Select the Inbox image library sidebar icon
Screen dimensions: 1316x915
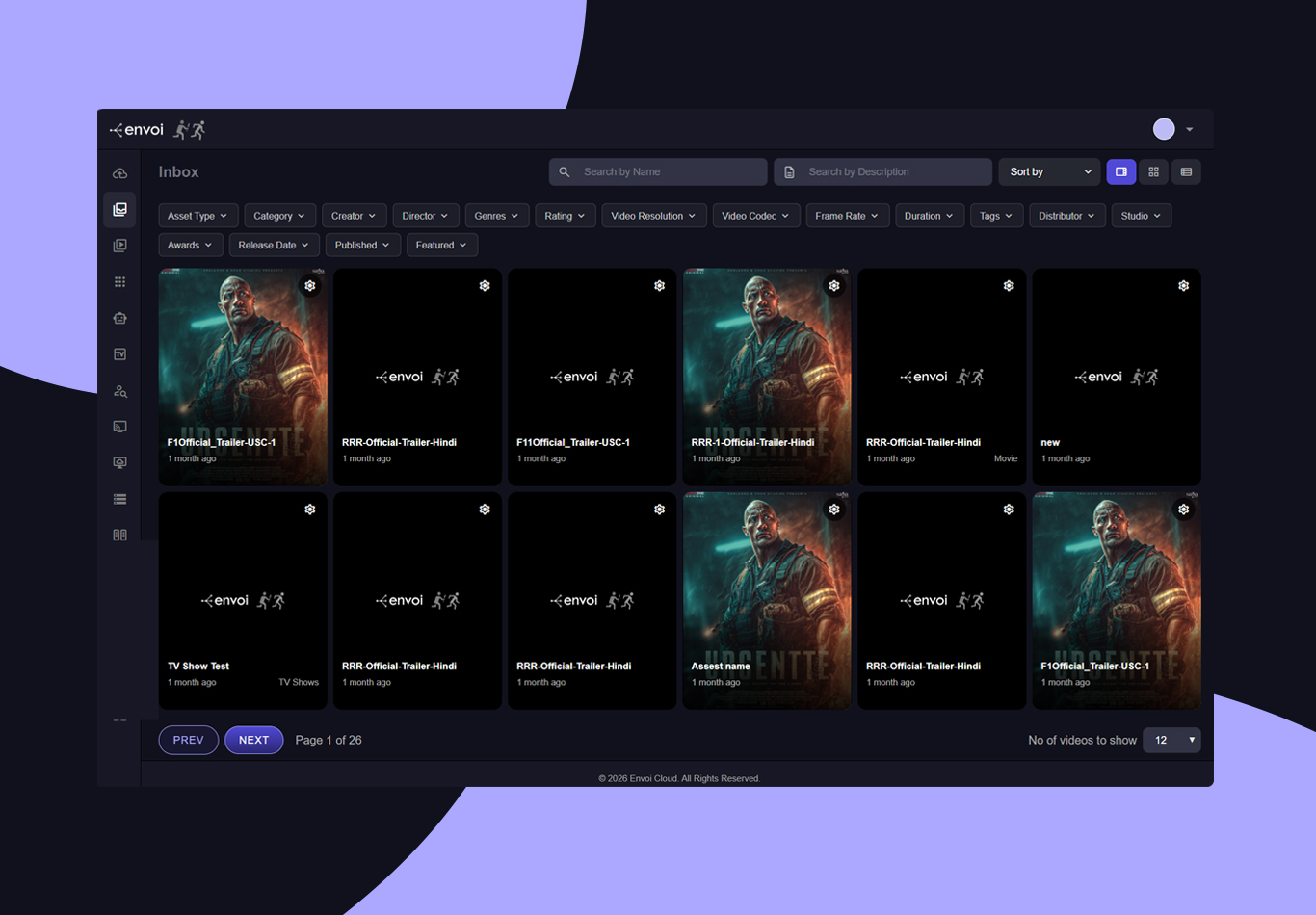click(x=119, y=209)
